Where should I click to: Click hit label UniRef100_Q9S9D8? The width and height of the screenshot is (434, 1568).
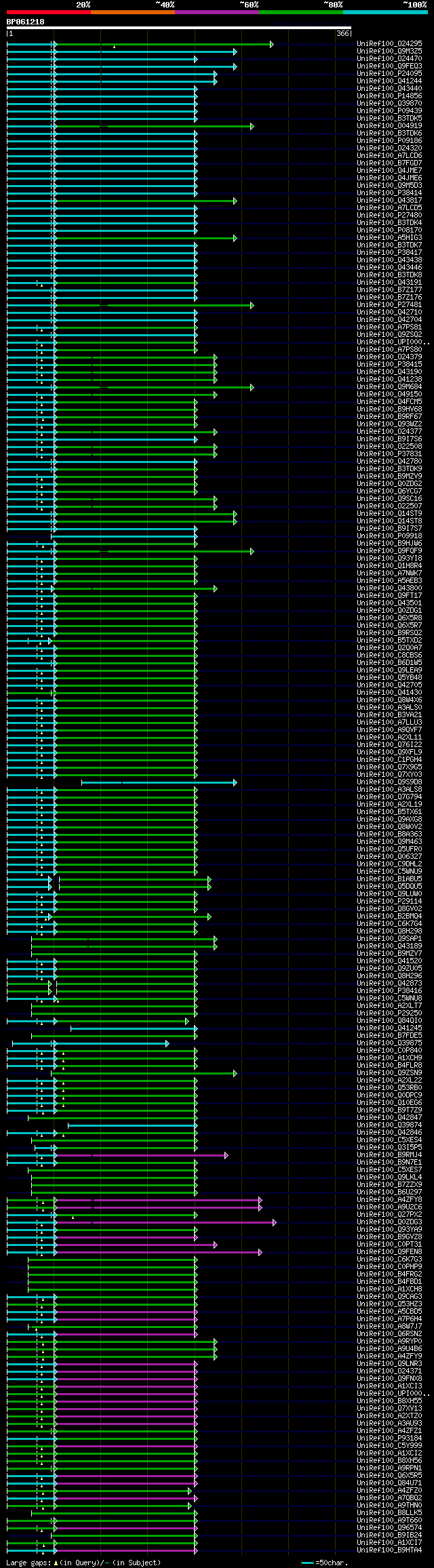tap(389, 782)
